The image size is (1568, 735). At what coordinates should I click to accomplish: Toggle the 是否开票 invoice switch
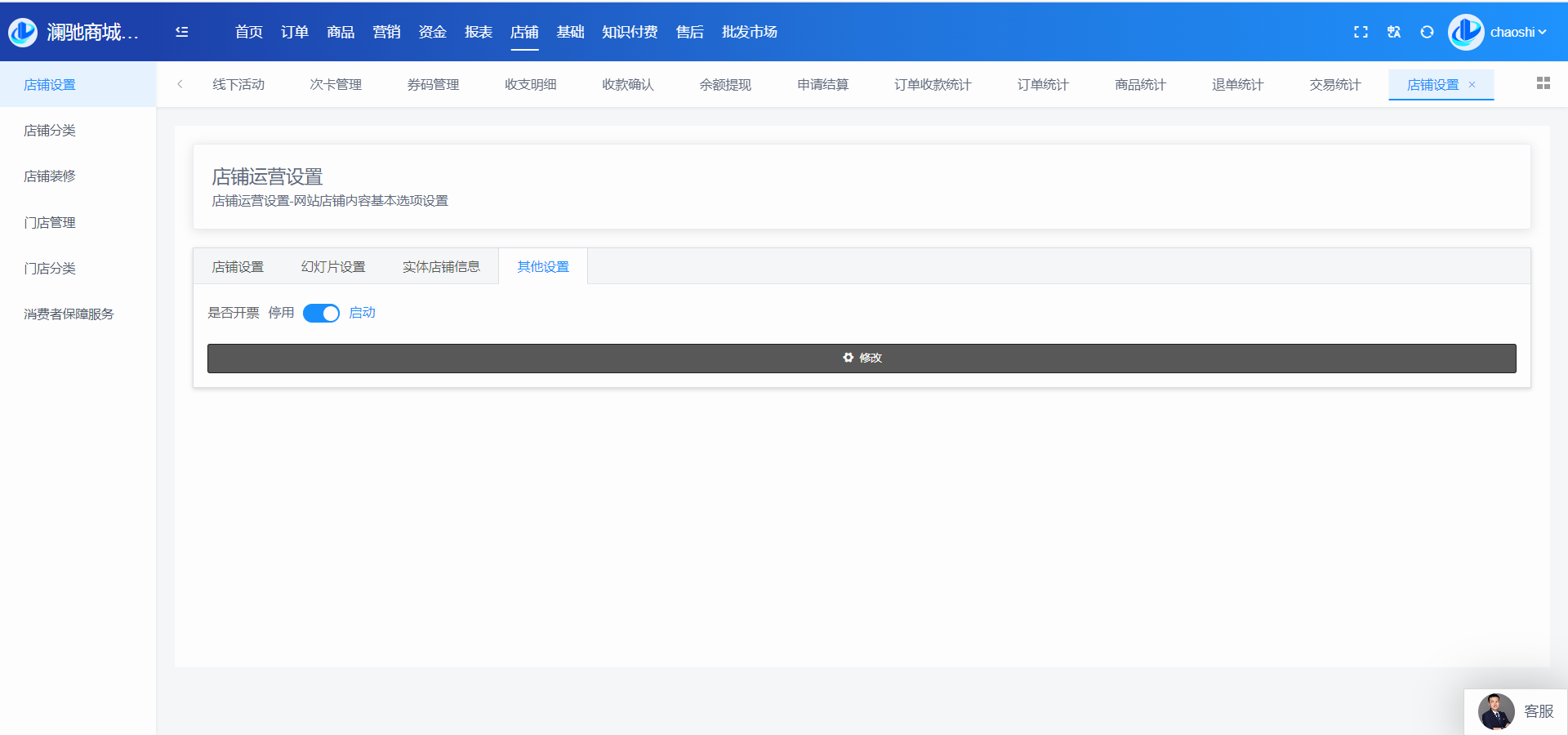click(x=321, y=314)
